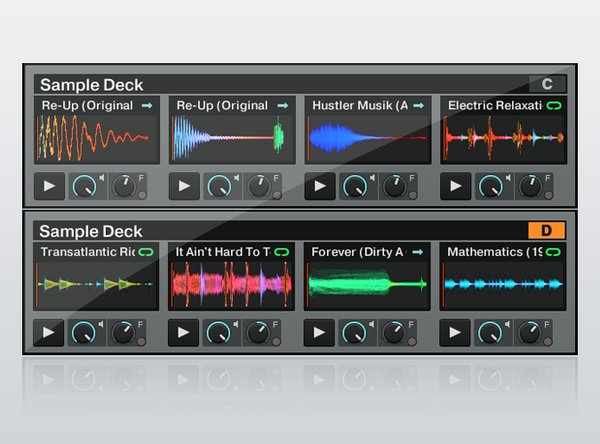Play the Forever (Dirty) sample
Viewport: 600px width, 444px height.
pyautogui.click(x=320, y=332)
